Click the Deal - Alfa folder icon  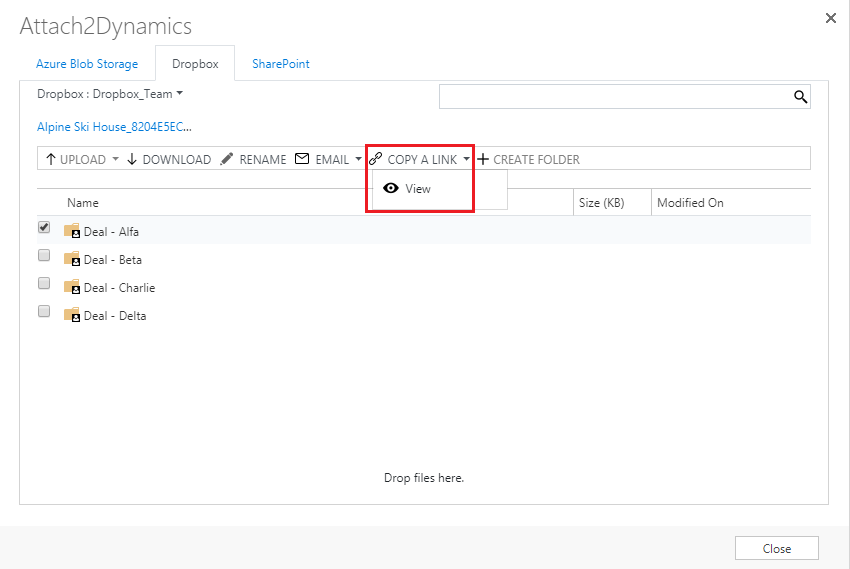[x=72, y=231]
